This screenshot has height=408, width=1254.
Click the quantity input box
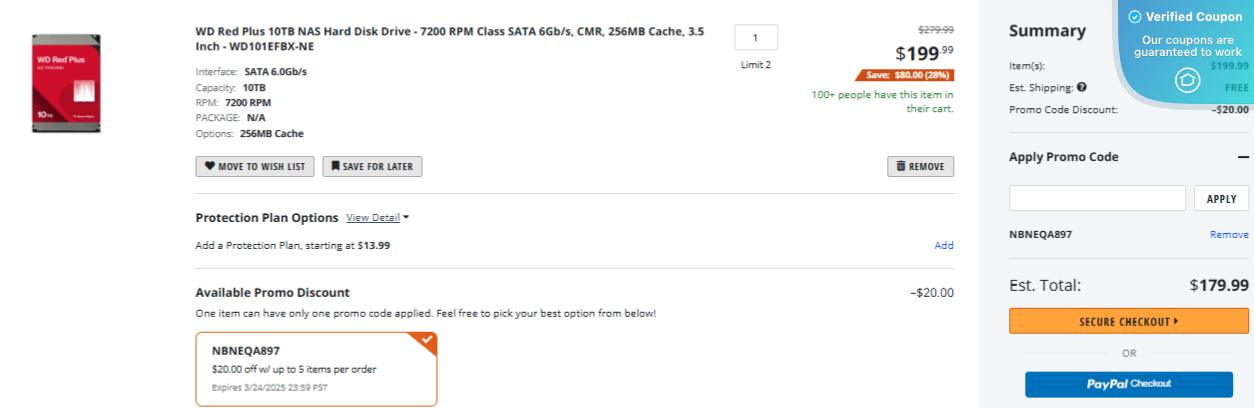[x=755, y=38]
